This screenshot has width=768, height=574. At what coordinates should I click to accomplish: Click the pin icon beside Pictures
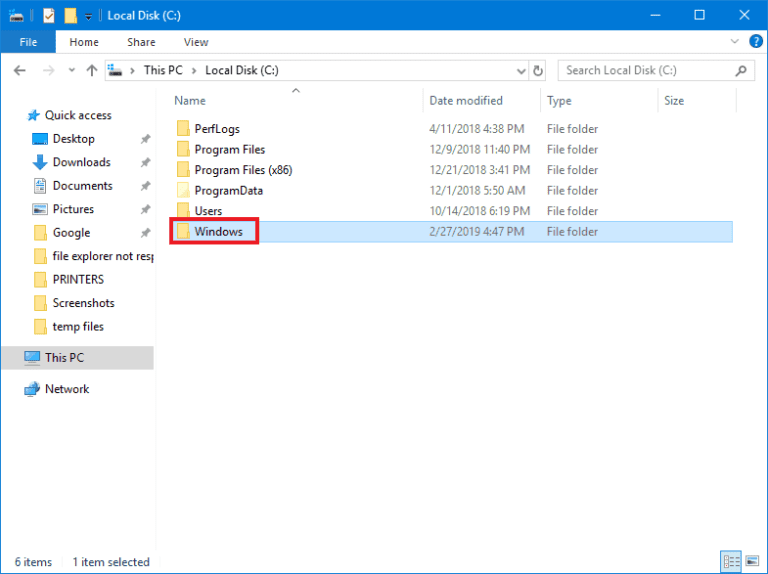145,210
